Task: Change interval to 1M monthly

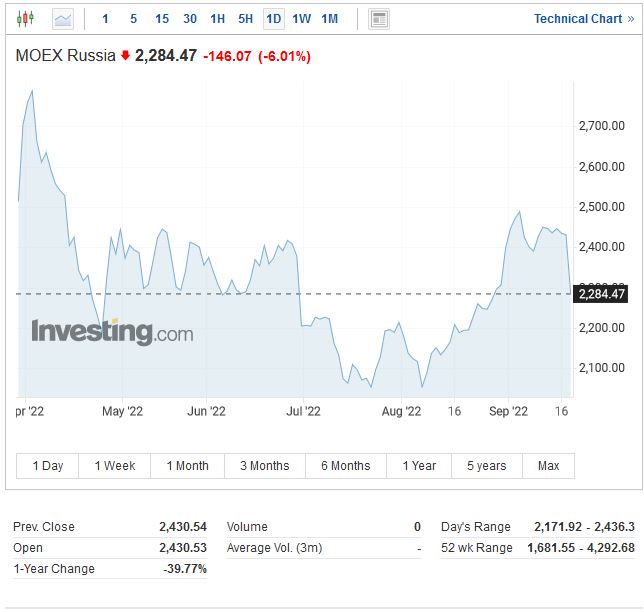Action: point(330,19)
